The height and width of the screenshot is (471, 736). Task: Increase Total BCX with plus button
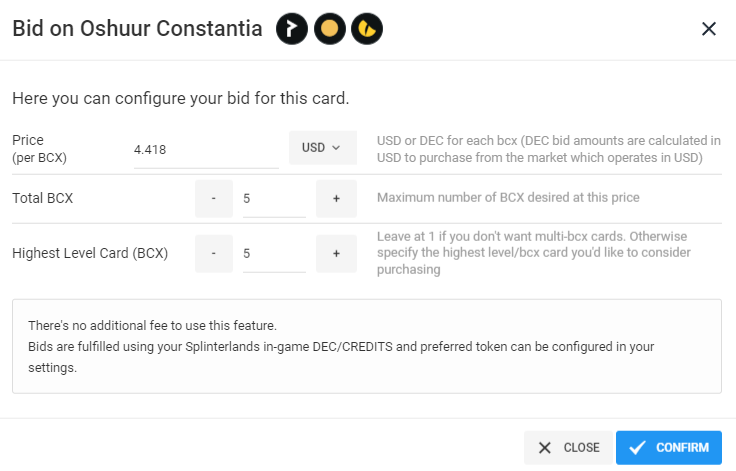pyautogui.click(x=336, y=198)
